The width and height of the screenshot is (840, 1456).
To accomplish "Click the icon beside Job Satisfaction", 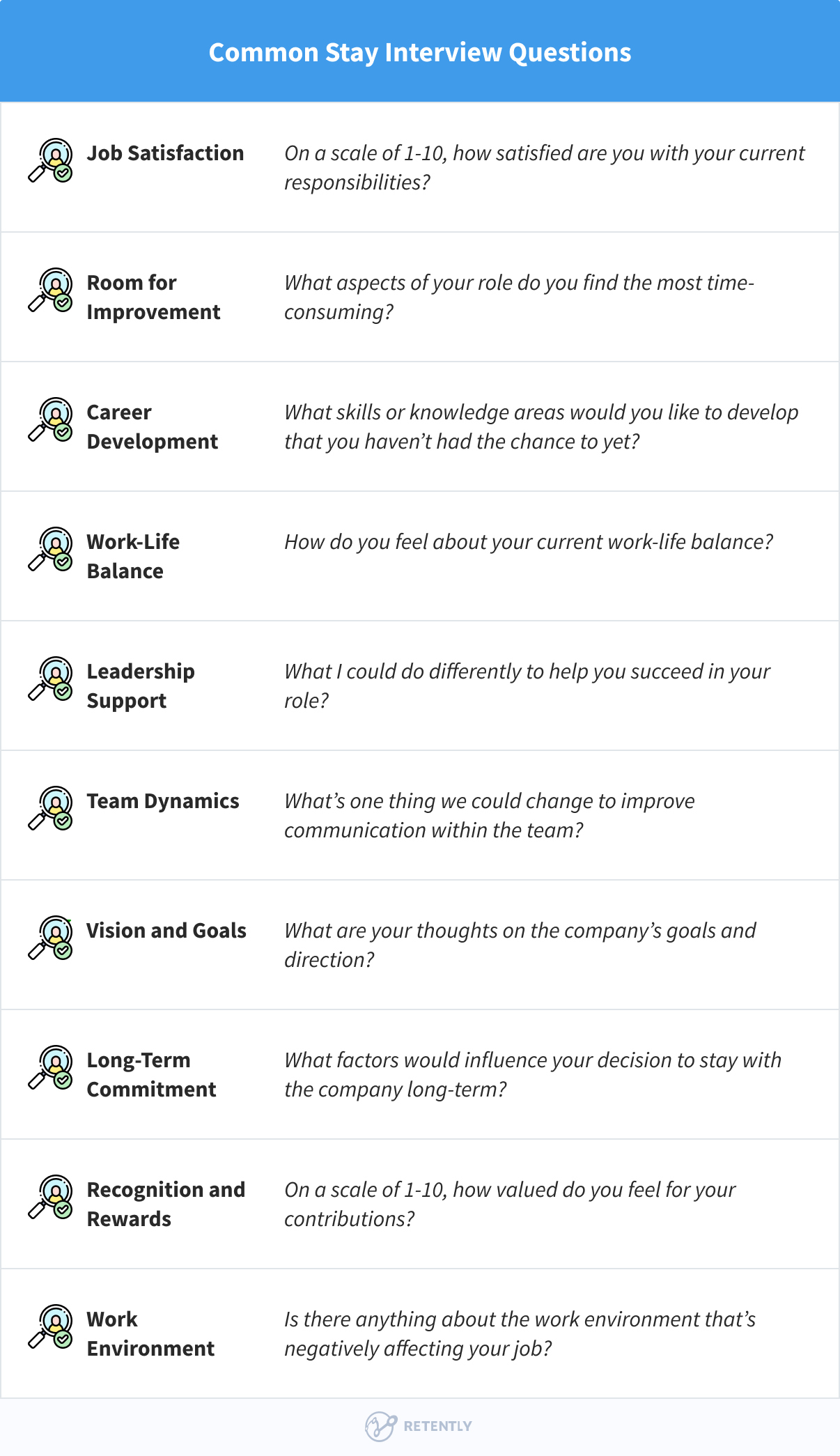I will (x=51, y=160).
